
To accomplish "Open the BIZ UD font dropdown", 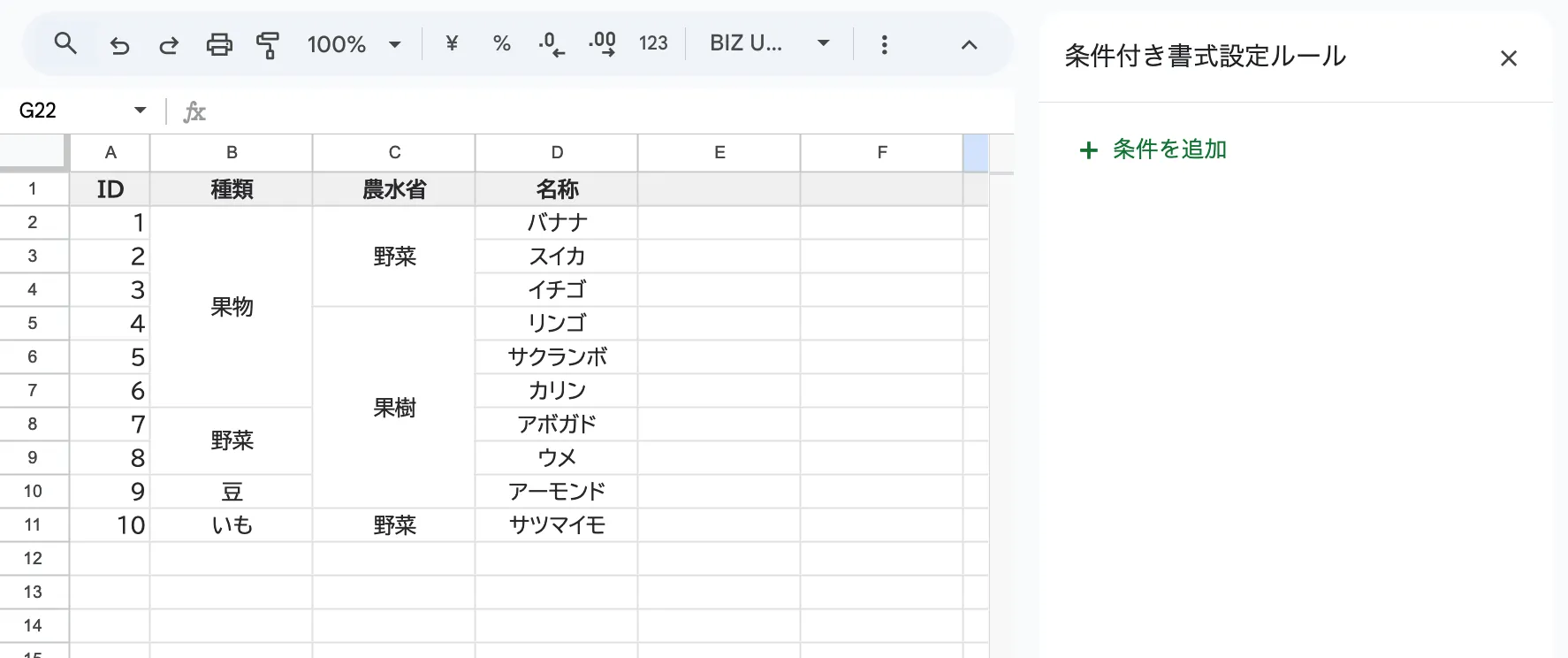I will 769,43.
